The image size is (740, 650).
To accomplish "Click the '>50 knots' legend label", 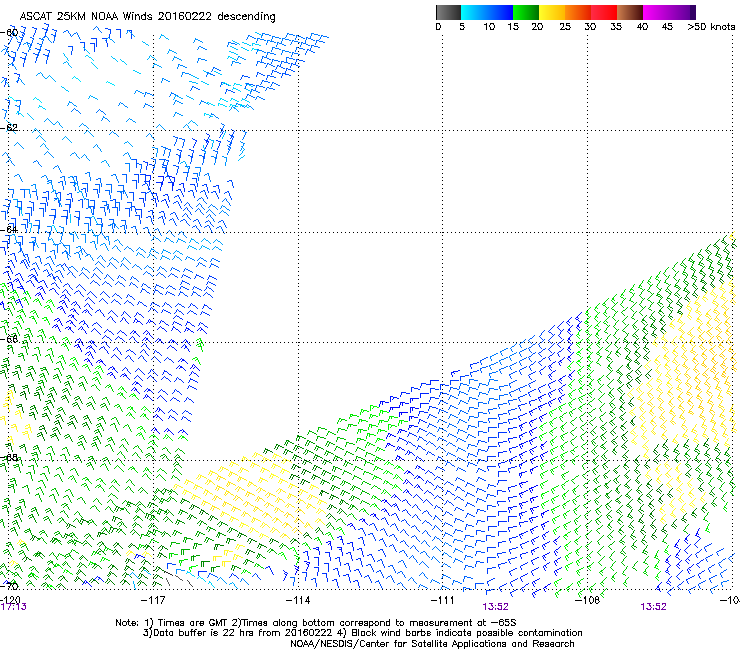I will tap(711, 27).
